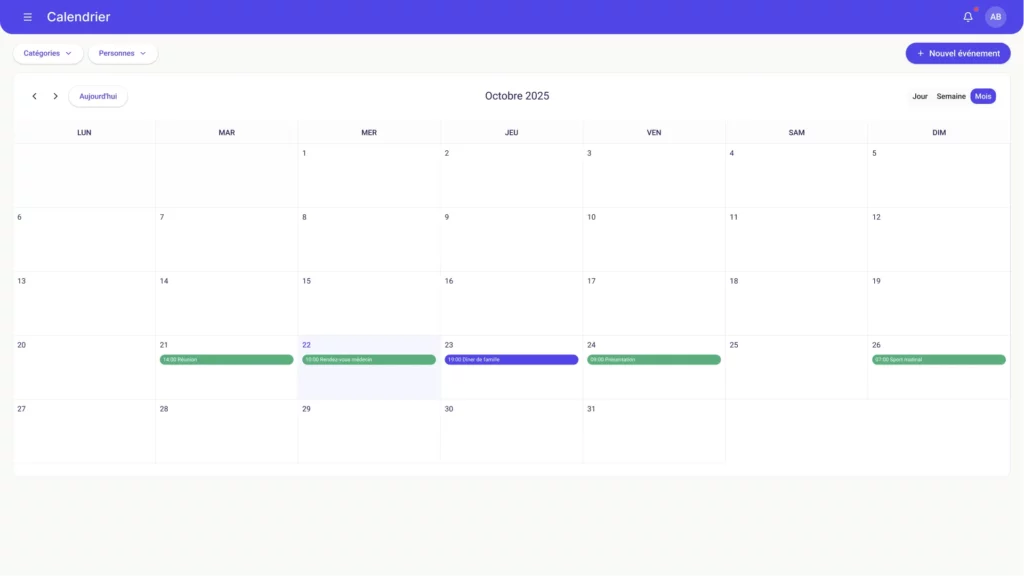Click the LUN column header

pyautogui.click(x=84, y=133)
